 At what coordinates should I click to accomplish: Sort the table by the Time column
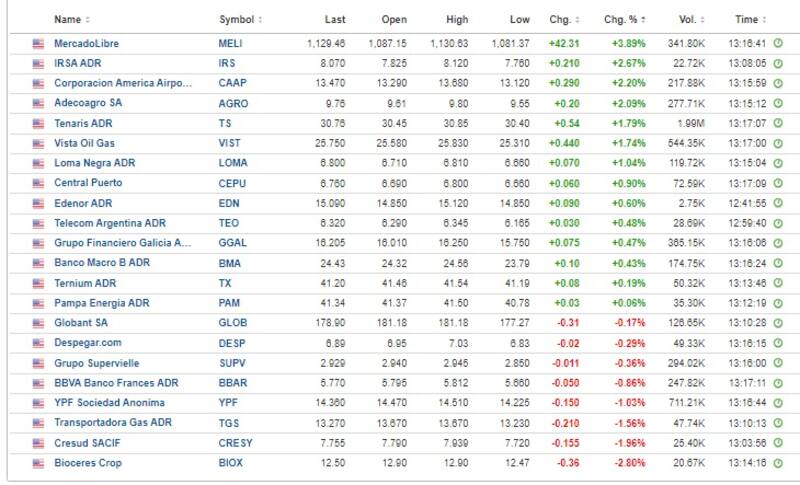750,19
